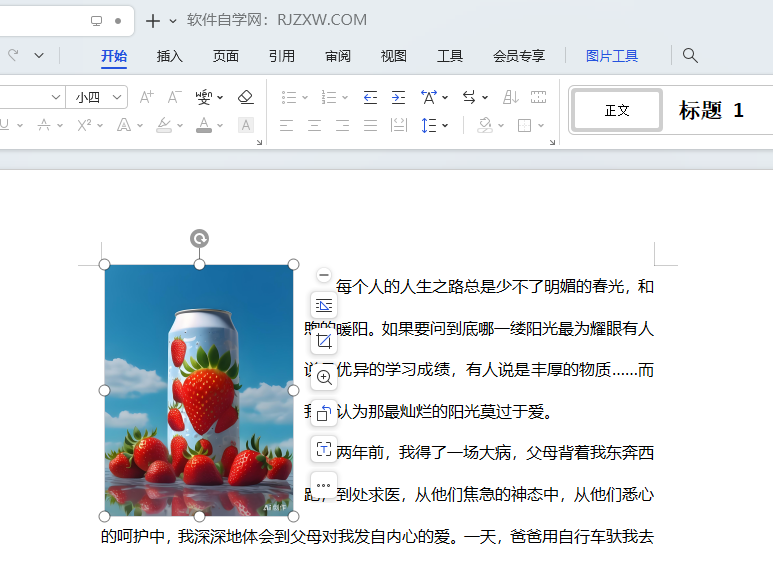Open the font name dropdown arrow
Viewport: 773px width, 562px height.
click(x=56, y=97)
